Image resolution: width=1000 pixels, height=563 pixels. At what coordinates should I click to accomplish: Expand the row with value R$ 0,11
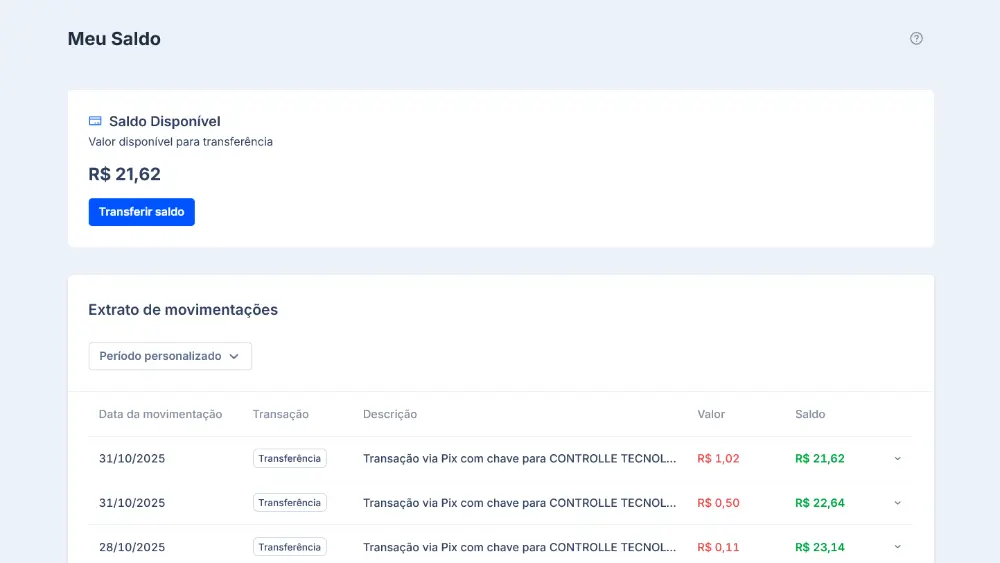coord(897,547)
